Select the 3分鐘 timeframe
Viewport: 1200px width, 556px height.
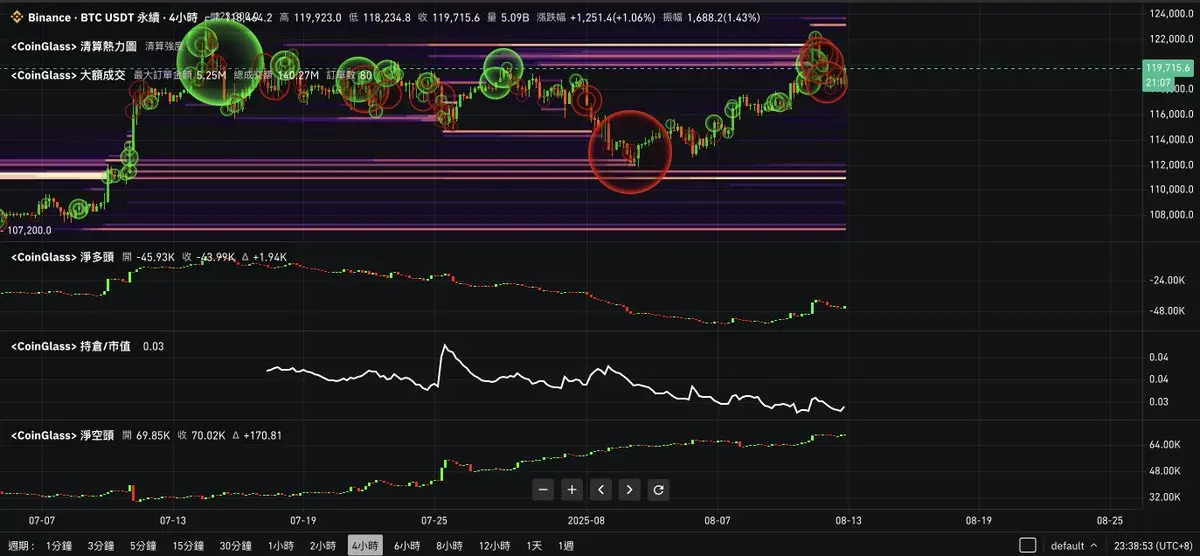click(101, 546)
